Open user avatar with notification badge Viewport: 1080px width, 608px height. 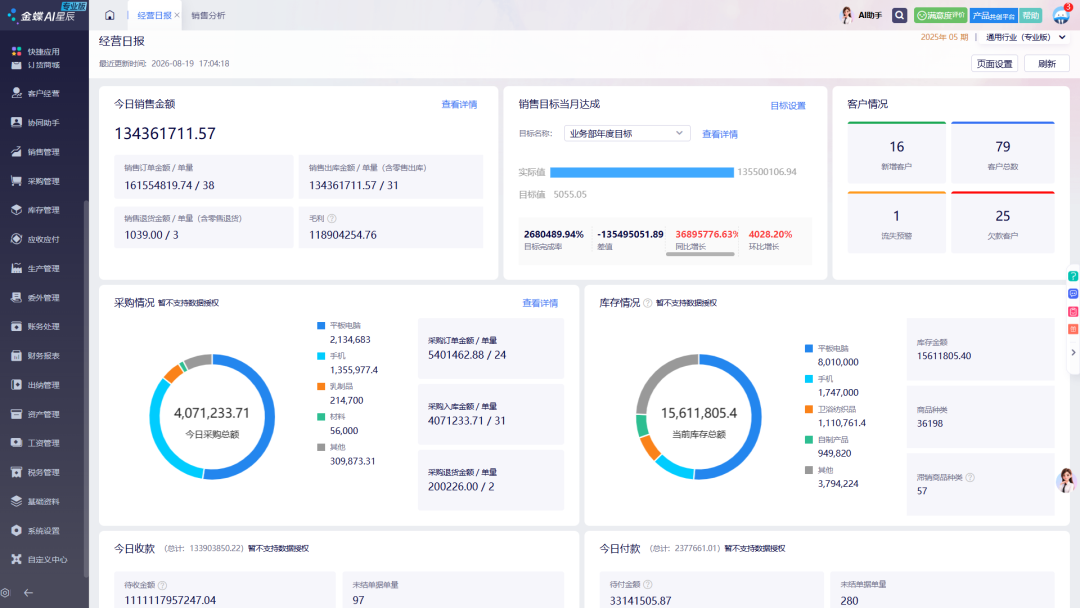(1061, 14)
